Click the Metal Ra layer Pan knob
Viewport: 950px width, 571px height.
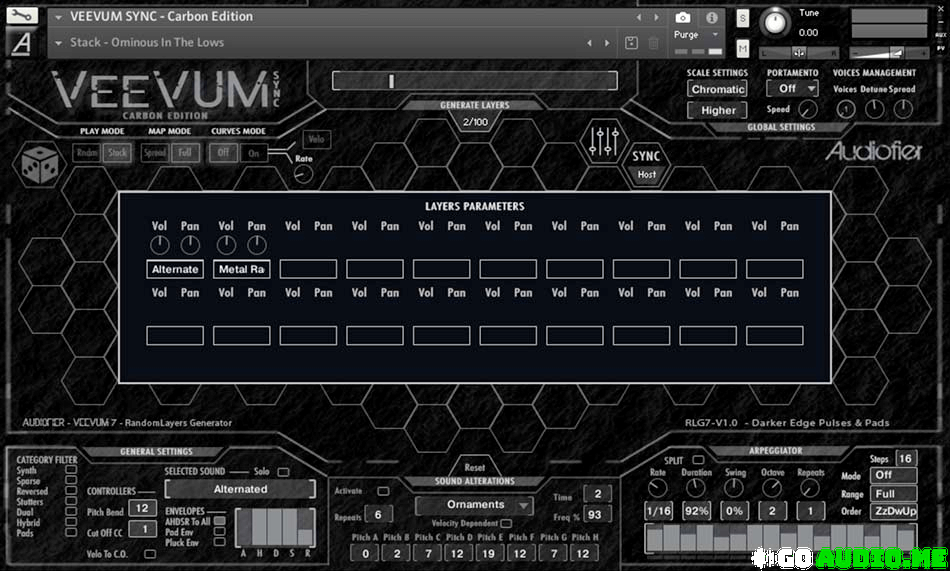click(x=256, y=245)
